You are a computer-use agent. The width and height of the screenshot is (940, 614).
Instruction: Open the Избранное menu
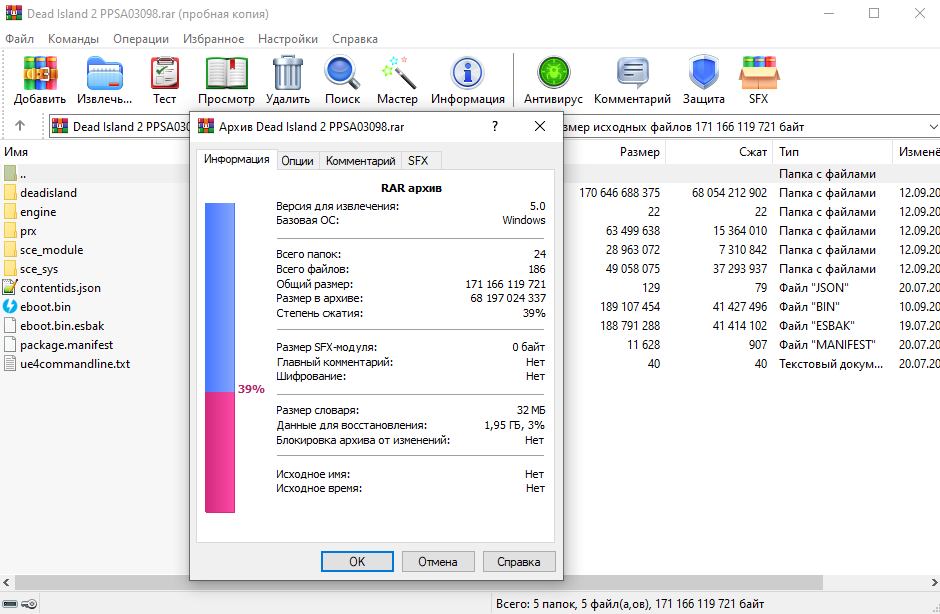click(213, 39)
